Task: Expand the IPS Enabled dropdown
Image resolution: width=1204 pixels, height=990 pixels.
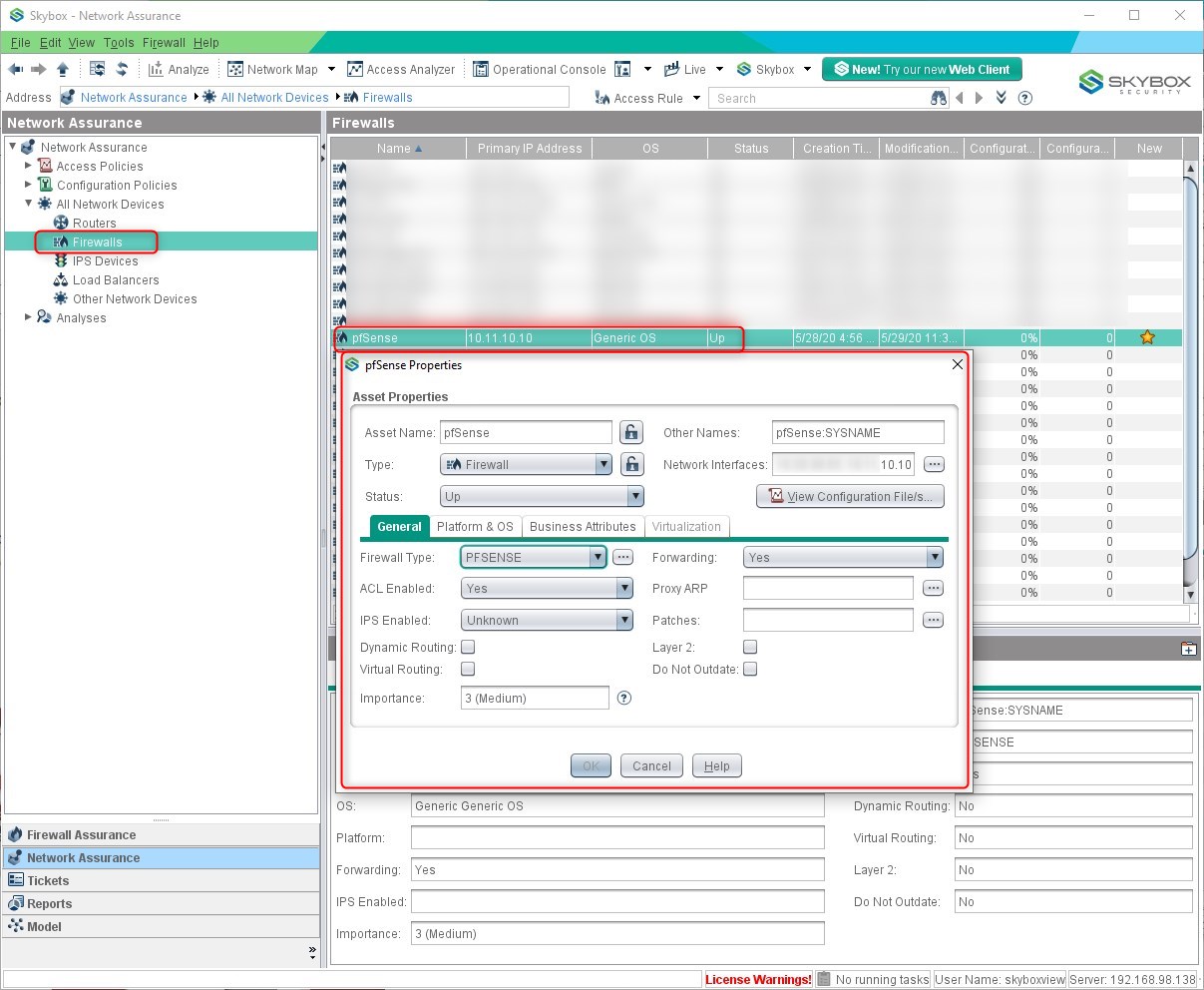Action: pos(547,620)
